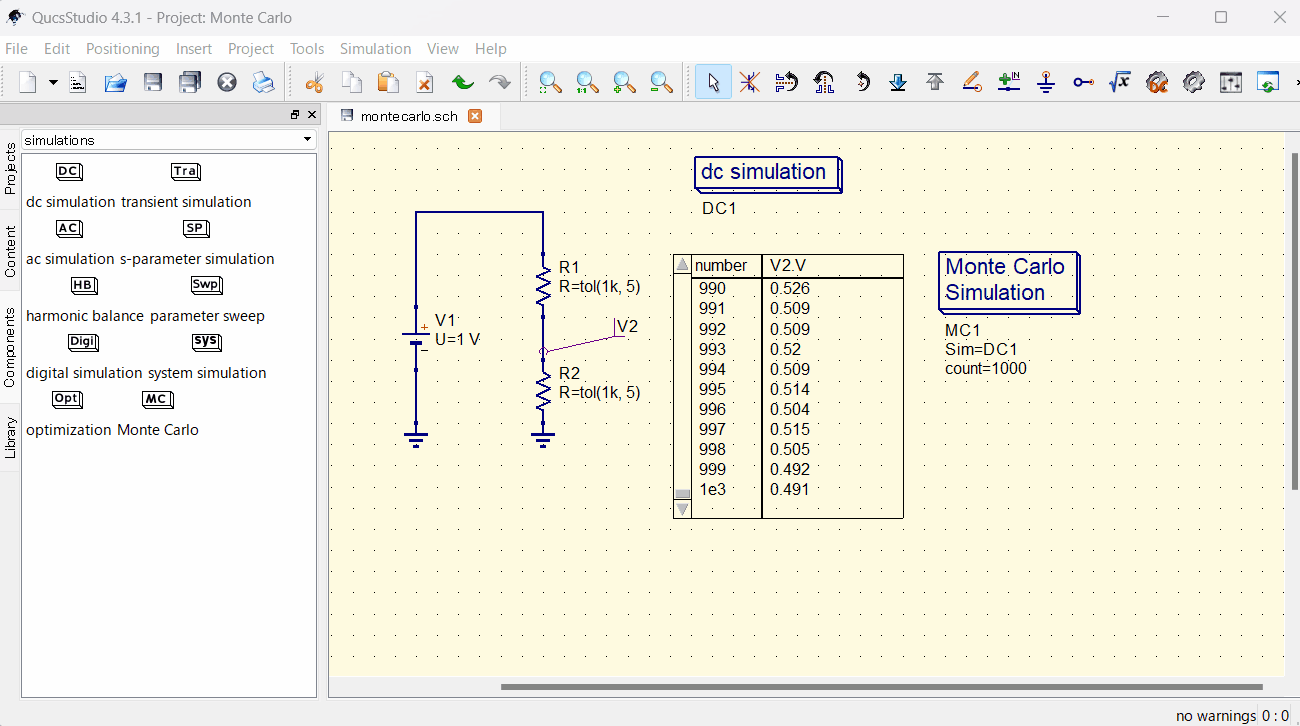This screenshot has width=1300, height=726.
Task: Rotate selection using the rotate icon
Action: pyautogui.click(x=863, y=82)
